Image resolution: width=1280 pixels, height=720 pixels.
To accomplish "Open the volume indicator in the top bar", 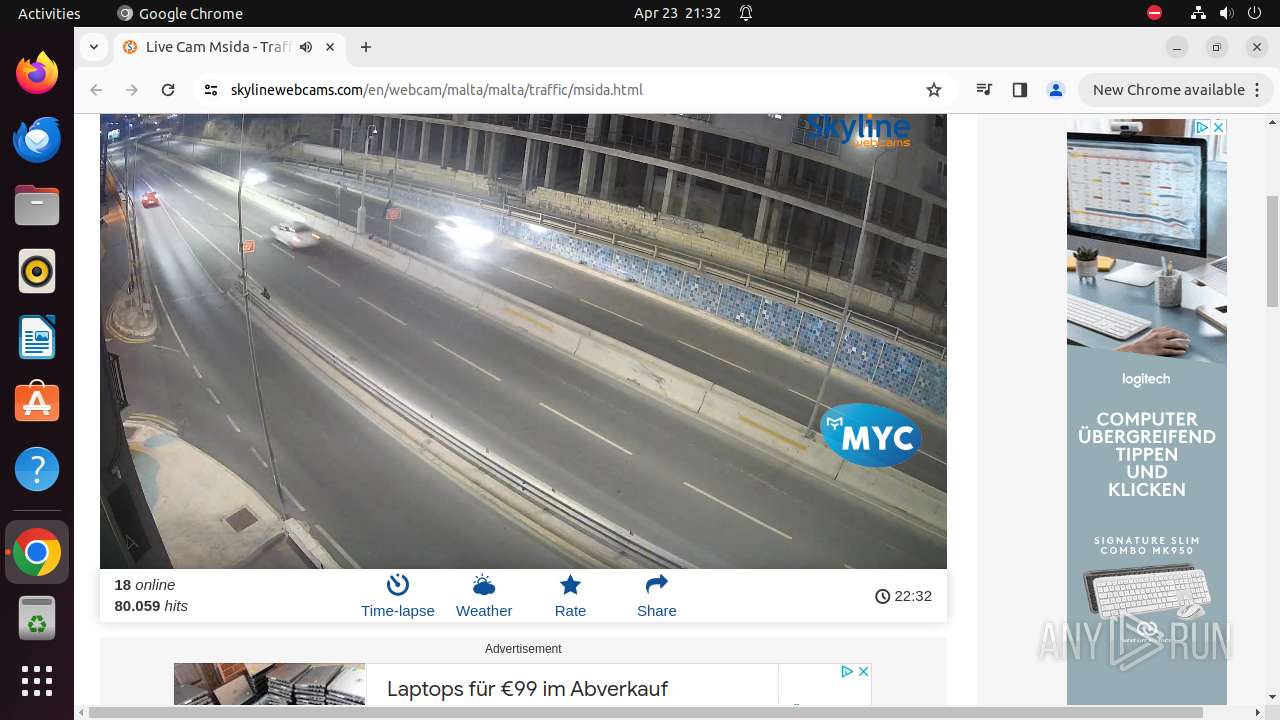I will click(x=1226, y=13).
